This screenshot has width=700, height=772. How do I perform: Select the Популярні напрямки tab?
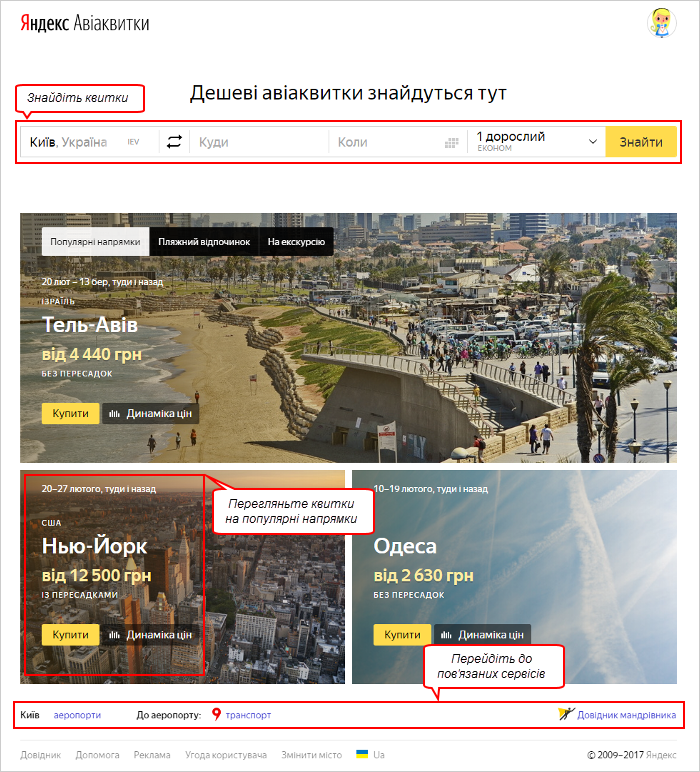pyautogui.click(x=95, y=242)
